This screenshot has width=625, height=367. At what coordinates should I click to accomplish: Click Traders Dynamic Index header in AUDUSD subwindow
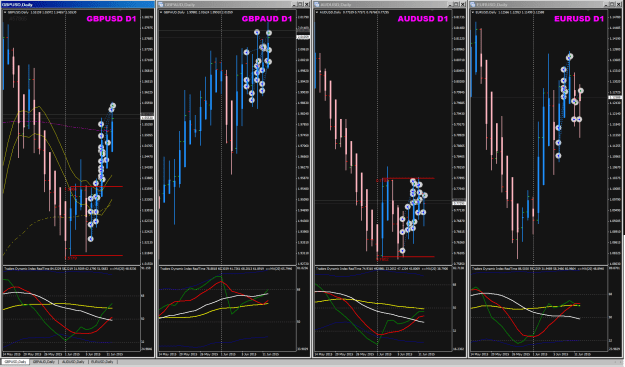click(x=382, y=269)
